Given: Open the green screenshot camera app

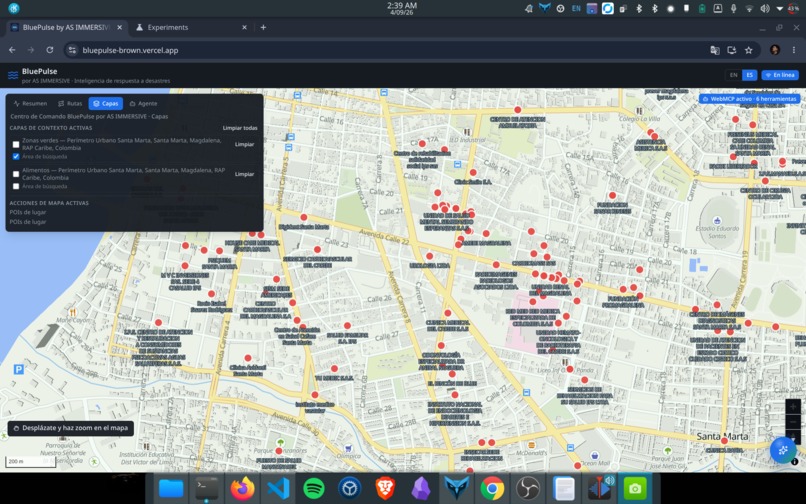Looking at the screenshot, I should pos(635,488).
